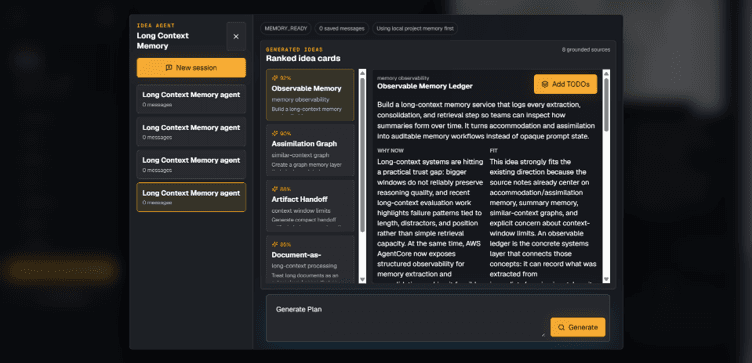The height and width of the screenshot is (363, 752).
Task: Click the idea detail scrollbar thumb
Action: [x=606, y=104]
